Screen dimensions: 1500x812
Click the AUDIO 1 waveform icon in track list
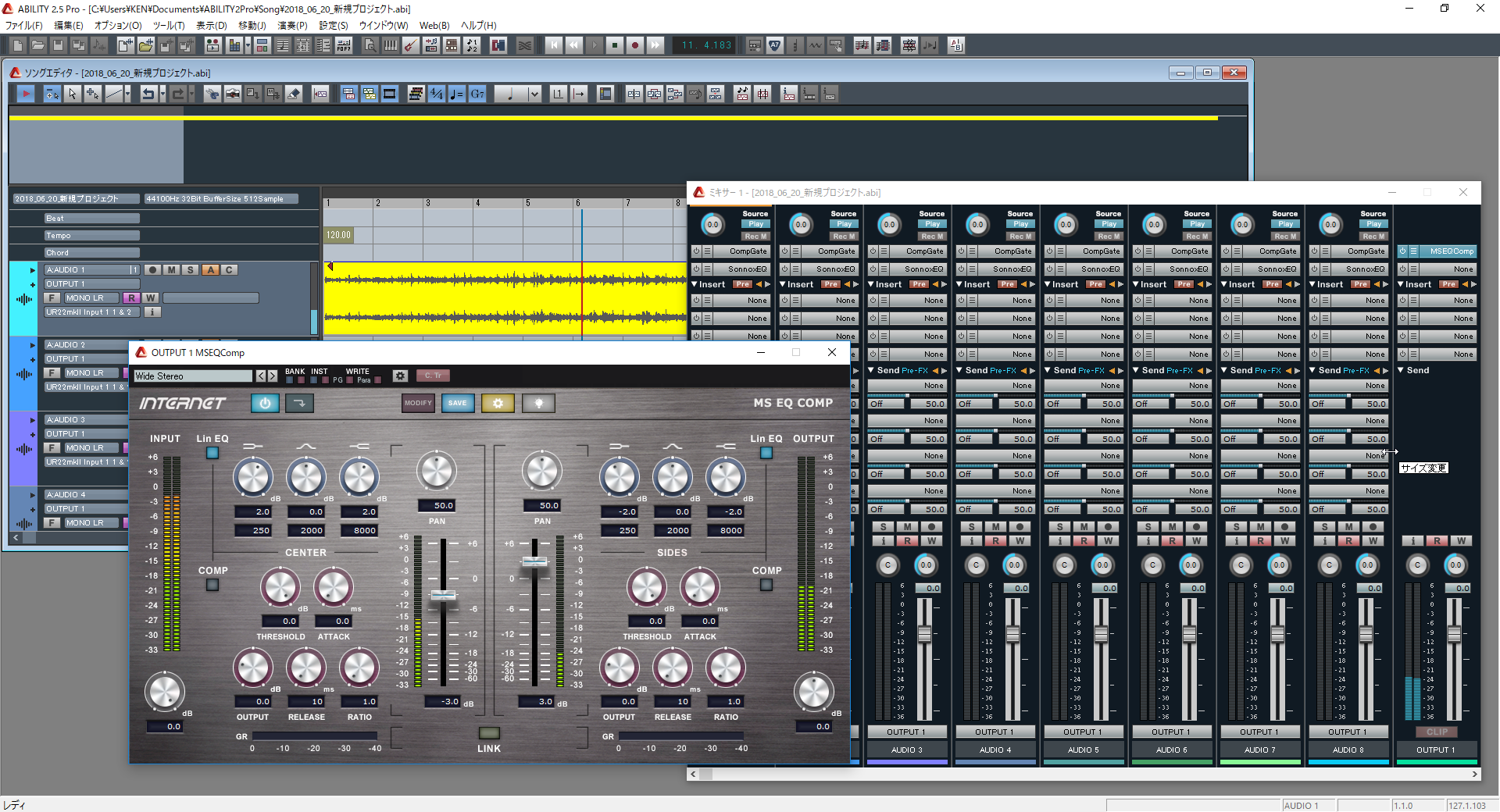coord(24,299)
